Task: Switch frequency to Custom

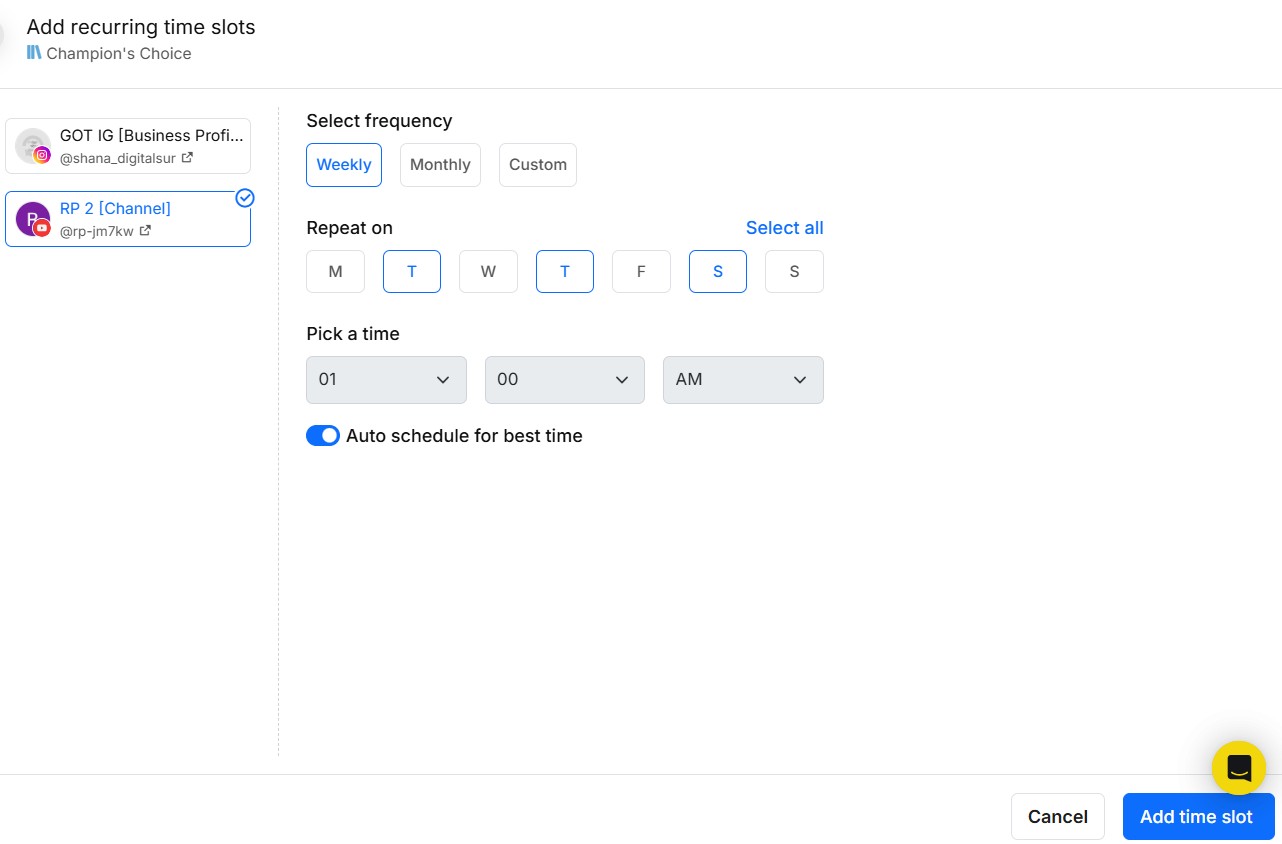Action: point(537,164)
